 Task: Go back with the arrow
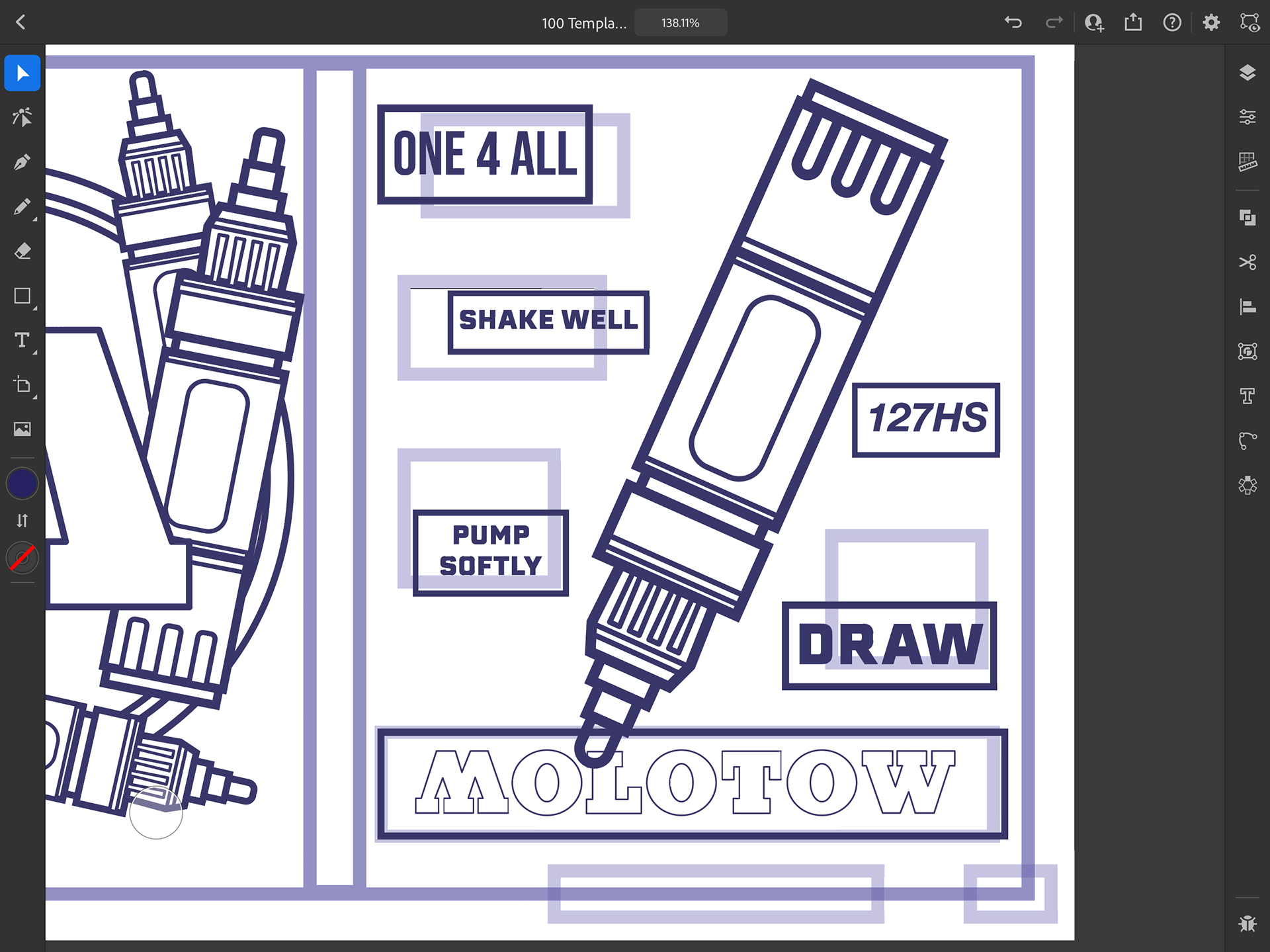[21, 22]
